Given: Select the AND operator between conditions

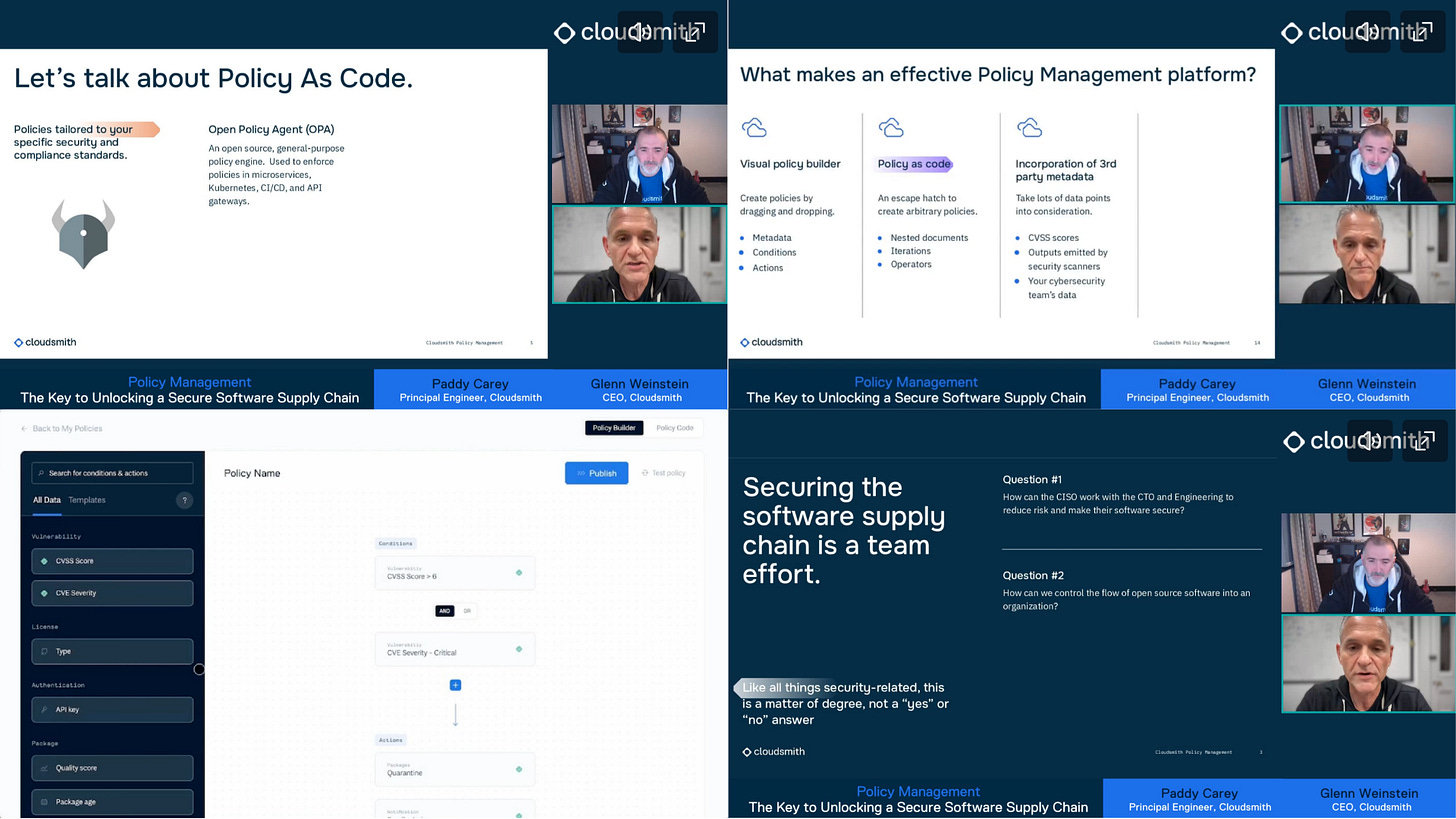Looking at the screenshot, I should tap(445, 611).
